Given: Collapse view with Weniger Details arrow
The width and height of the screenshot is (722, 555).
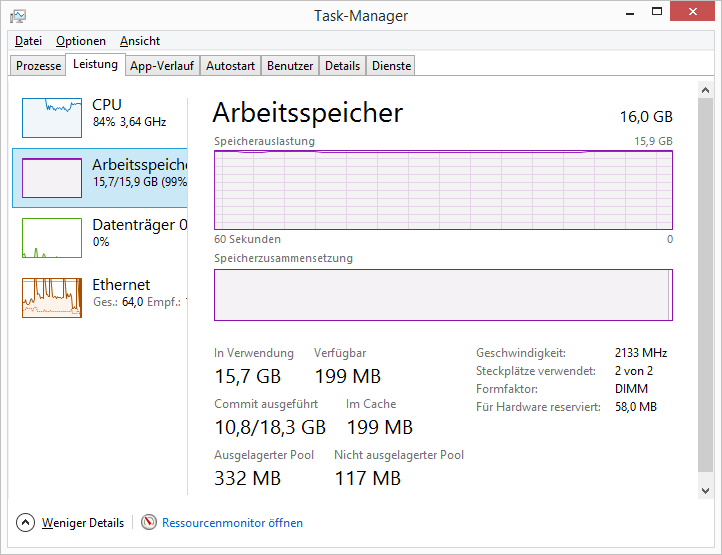Looking at the screenshot, I should point(25,522).
